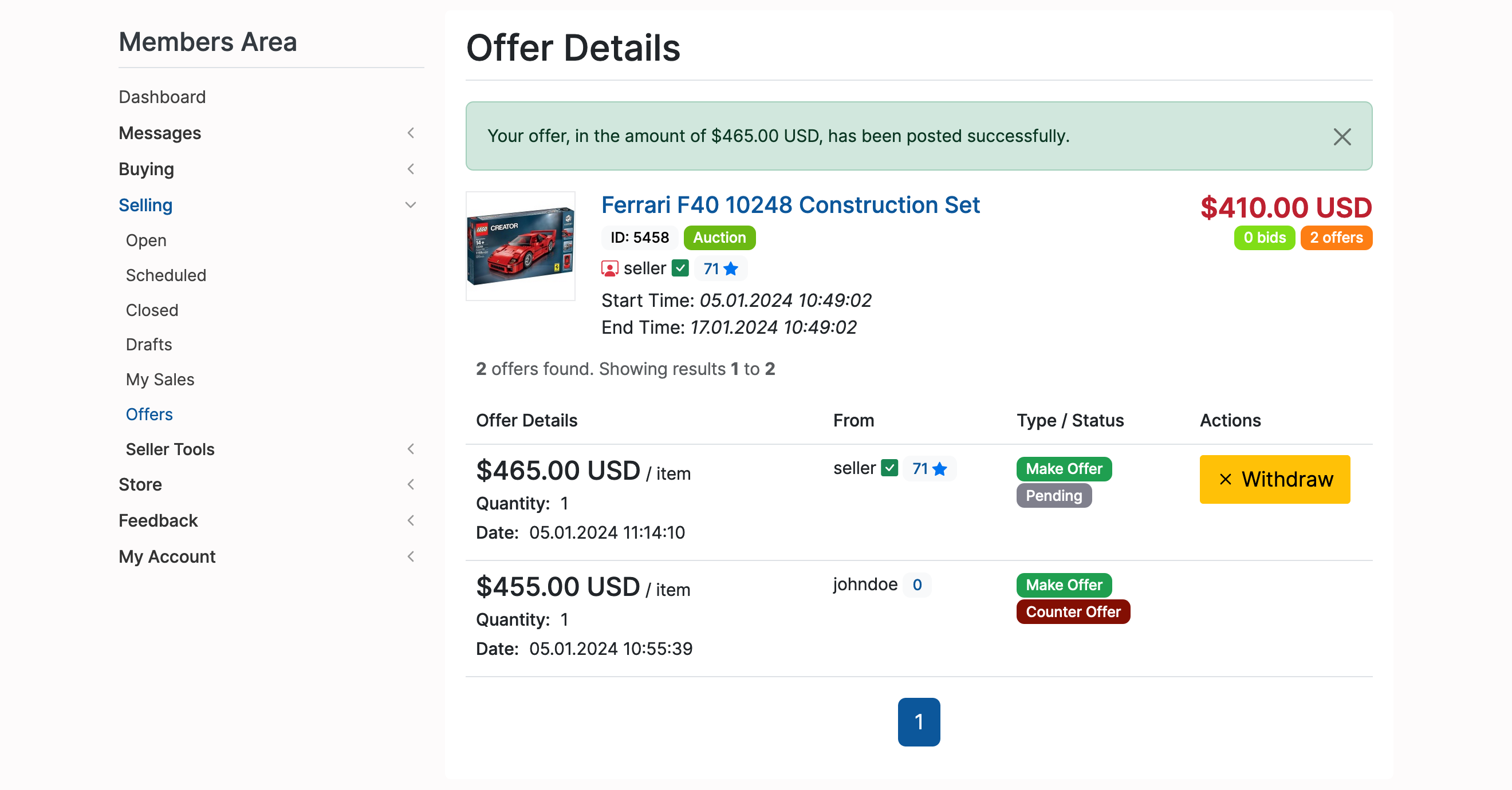The width and height of the screenshot is (1512, 790).
Task: Click verified checkmark next to listing seller
Action: 680,268
